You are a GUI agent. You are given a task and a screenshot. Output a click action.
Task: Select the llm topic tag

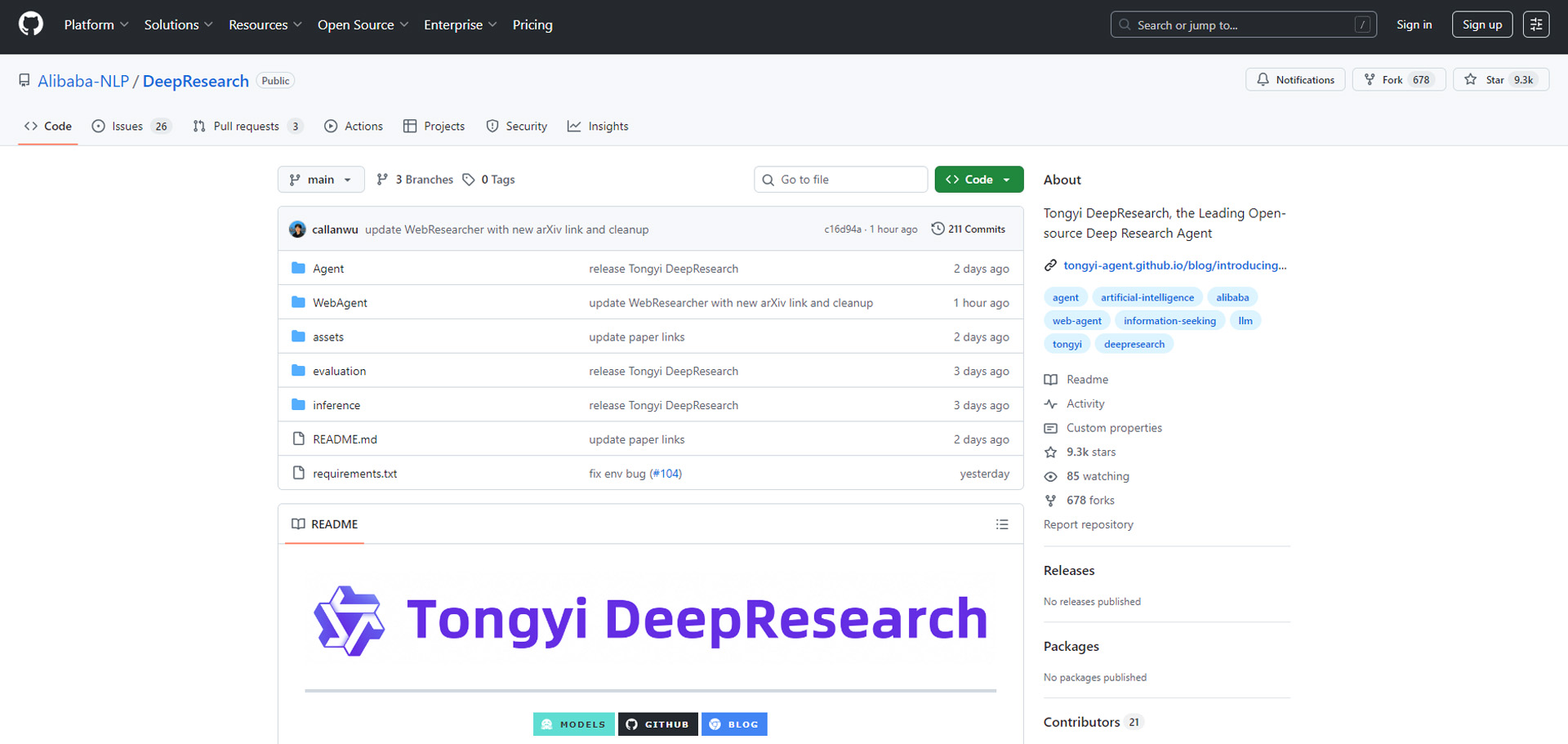pos(1245,321)
